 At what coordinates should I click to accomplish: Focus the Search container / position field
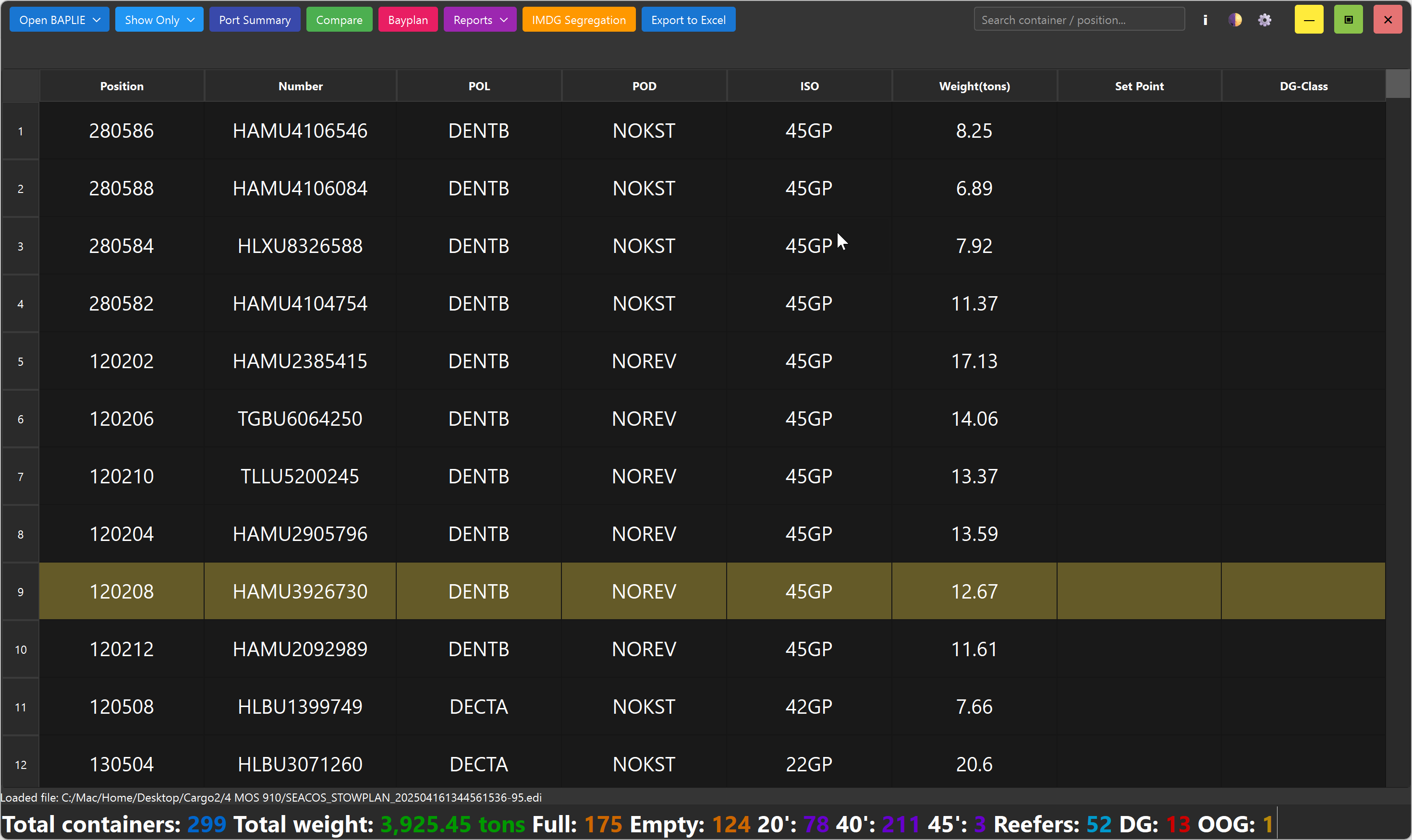point(1079,20)
